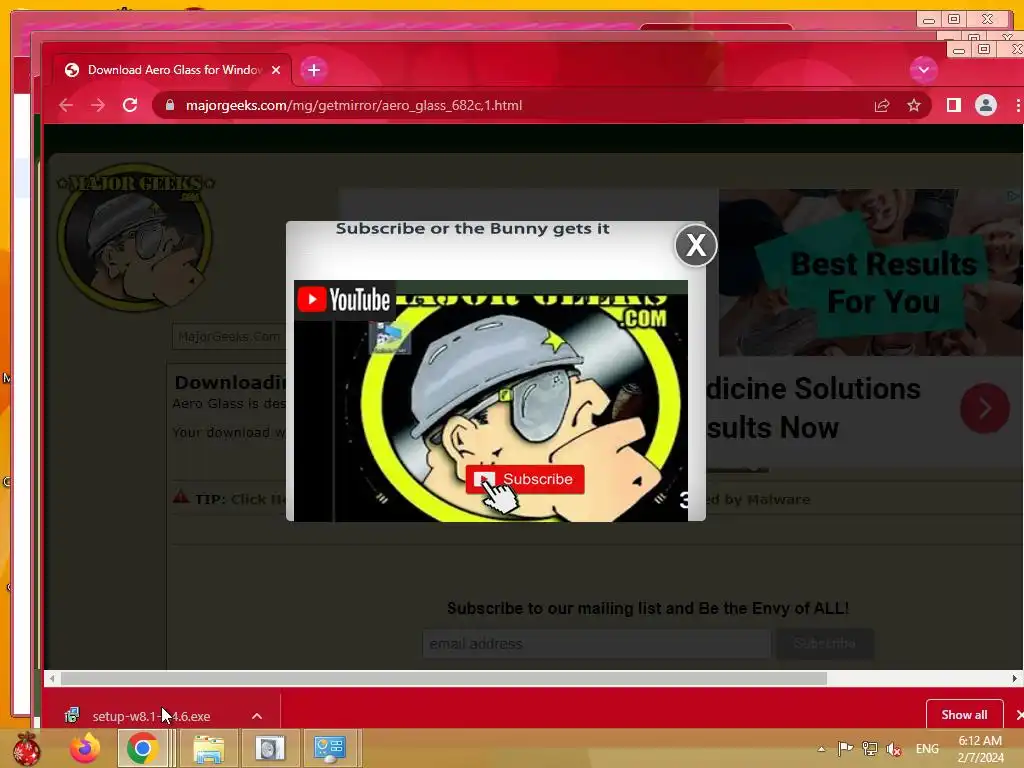The width and height of the screenshot is (1024, 768).
Task: Open File Explorer from the taskbar
Action: [208, 748]
